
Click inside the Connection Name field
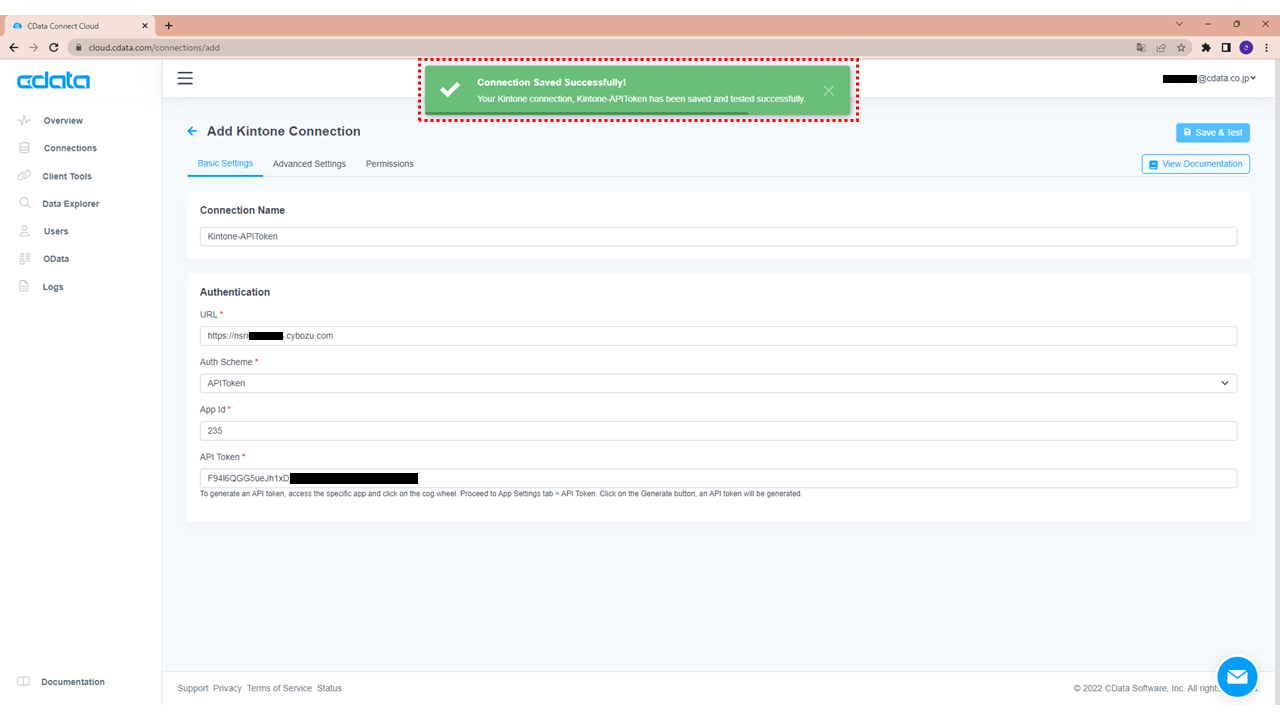click(718, 236)
